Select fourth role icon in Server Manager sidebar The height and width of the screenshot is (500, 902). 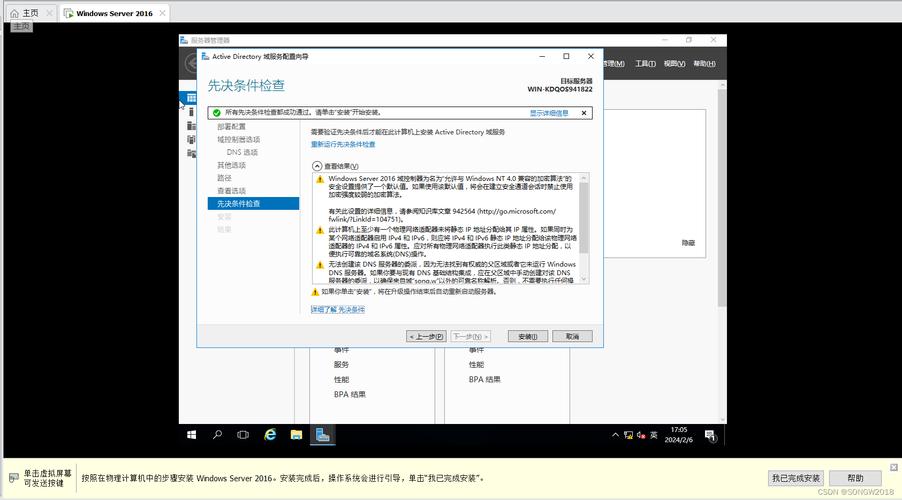point(191,139)
